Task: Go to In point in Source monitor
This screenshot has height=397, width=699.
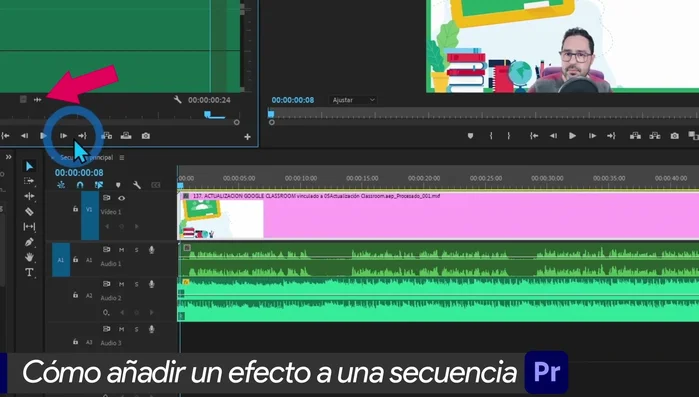Action: [5, 136]
